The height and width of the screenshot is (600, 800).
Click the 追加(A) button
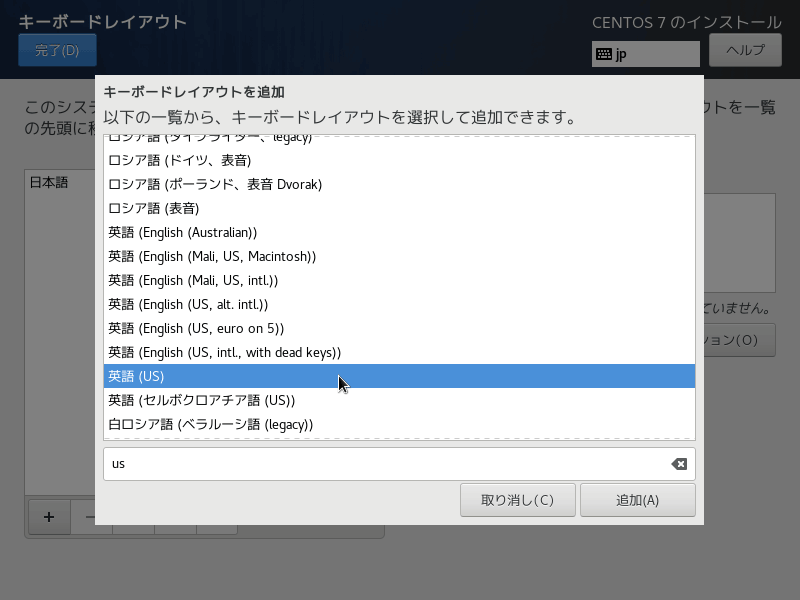[x=637, y=500]
